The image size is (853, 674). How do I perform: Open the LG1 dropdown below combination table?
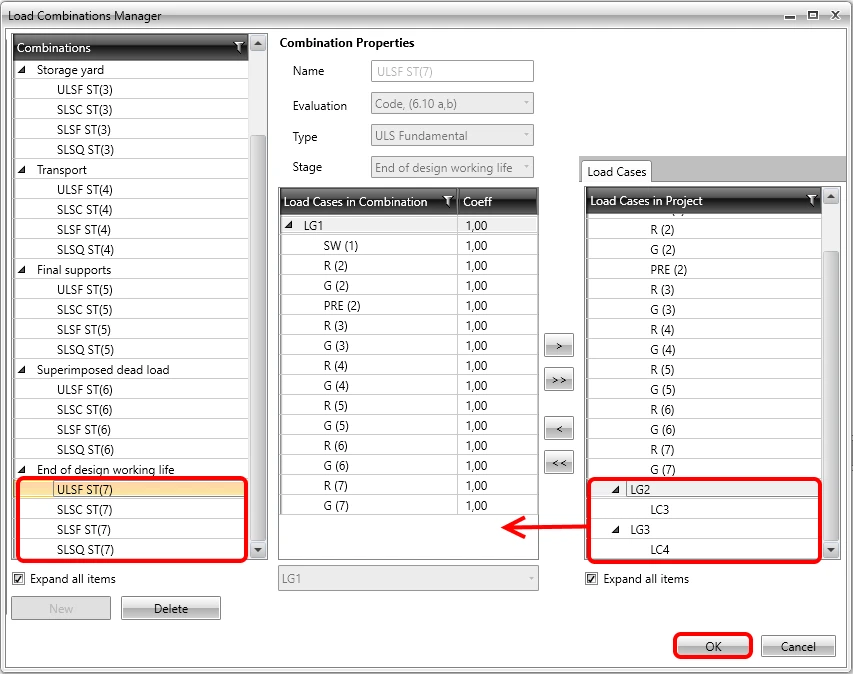409,578
